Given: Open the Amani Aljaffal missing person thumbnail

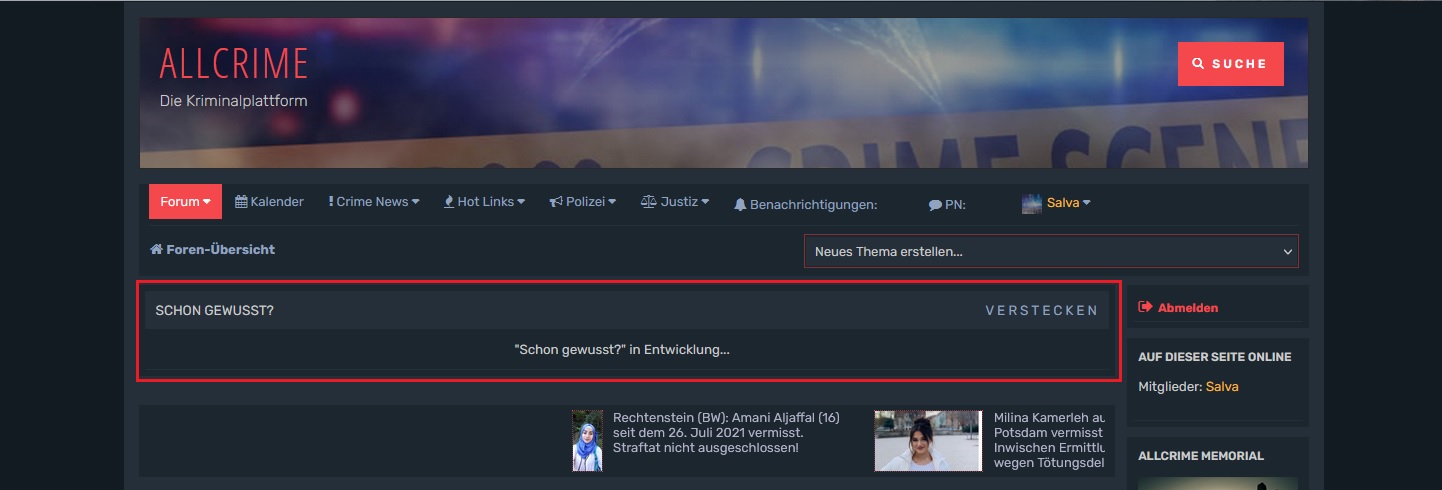Looking at the screenshot, I should 587,440.
